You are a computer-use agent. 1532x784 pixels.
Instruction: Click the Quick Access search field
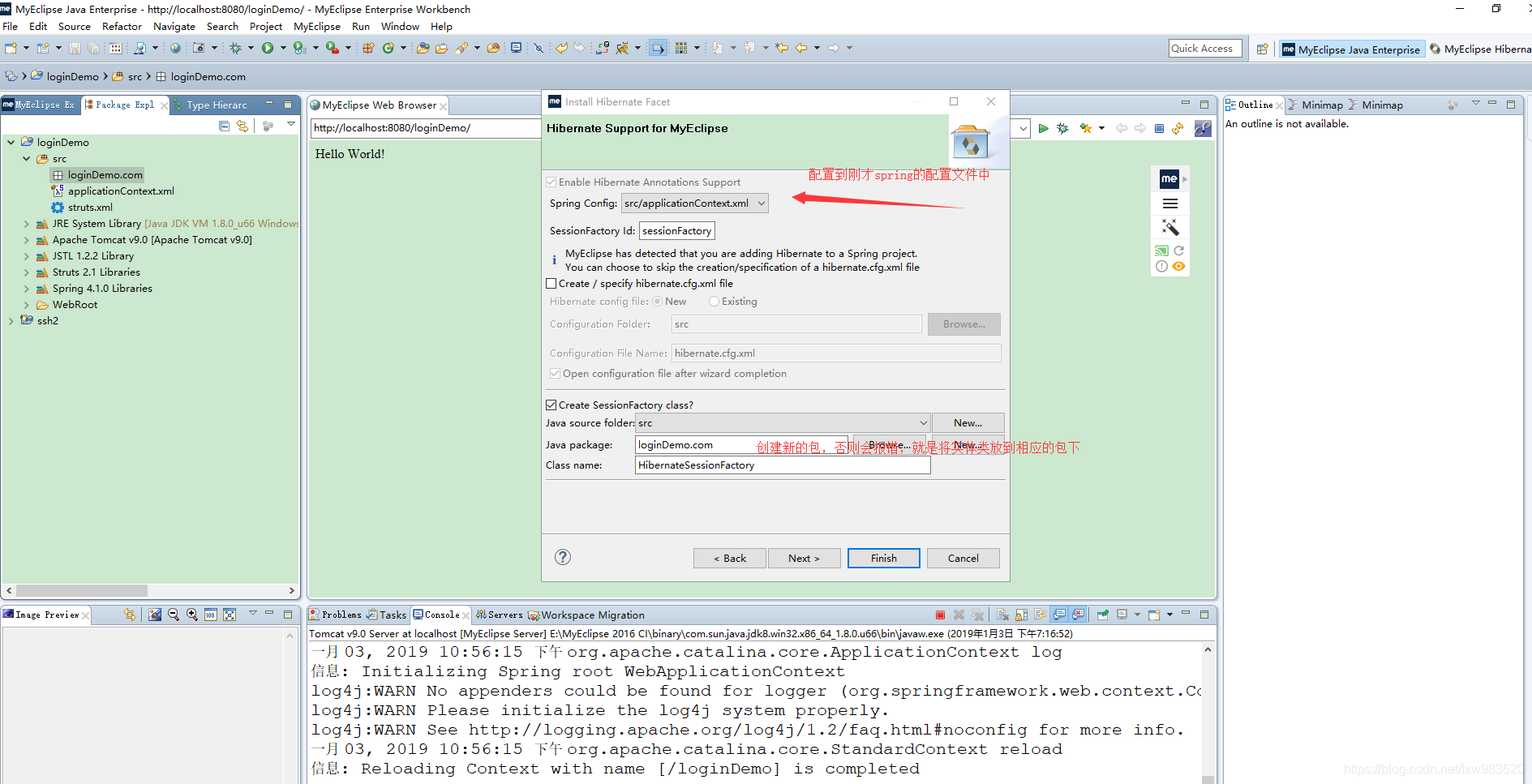pyautogui.click(x=1205, y=49)
